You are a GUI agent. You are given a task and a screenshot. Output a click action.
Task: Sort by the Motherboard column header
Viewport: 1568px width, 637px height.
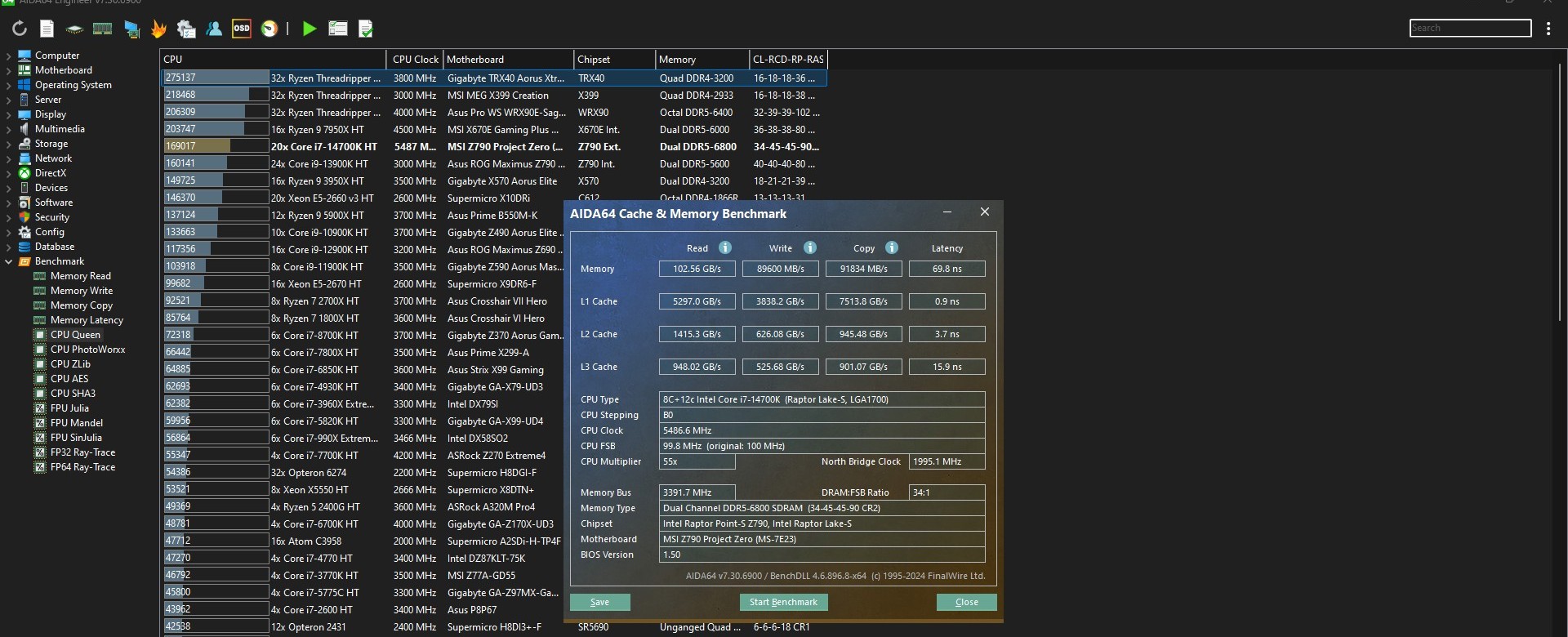(508, 60)
